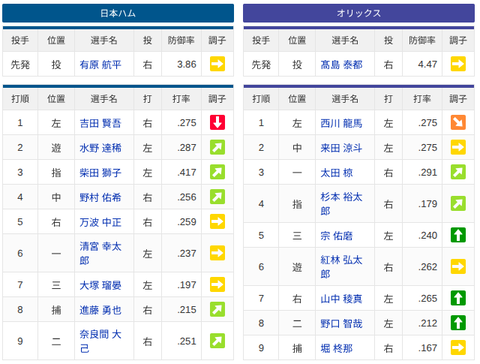Screen dimensions: 480x364
Task: Click 宗 佑磨's green up-arrow icon
Action: (x=458, y=235)
